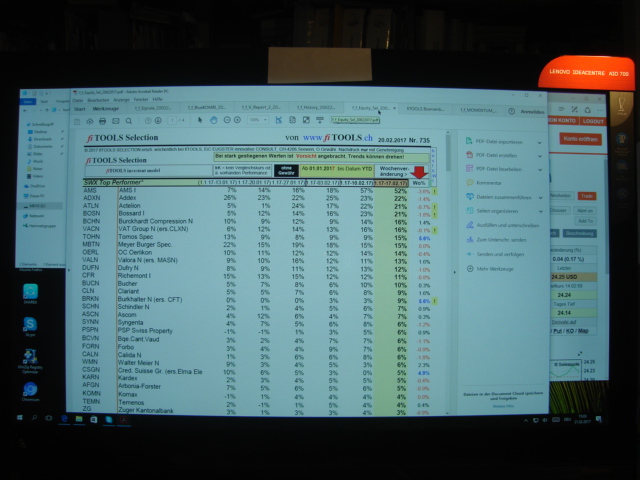
Task: Expand the PDF-Datei exportieren section
Action: point(497,141)
